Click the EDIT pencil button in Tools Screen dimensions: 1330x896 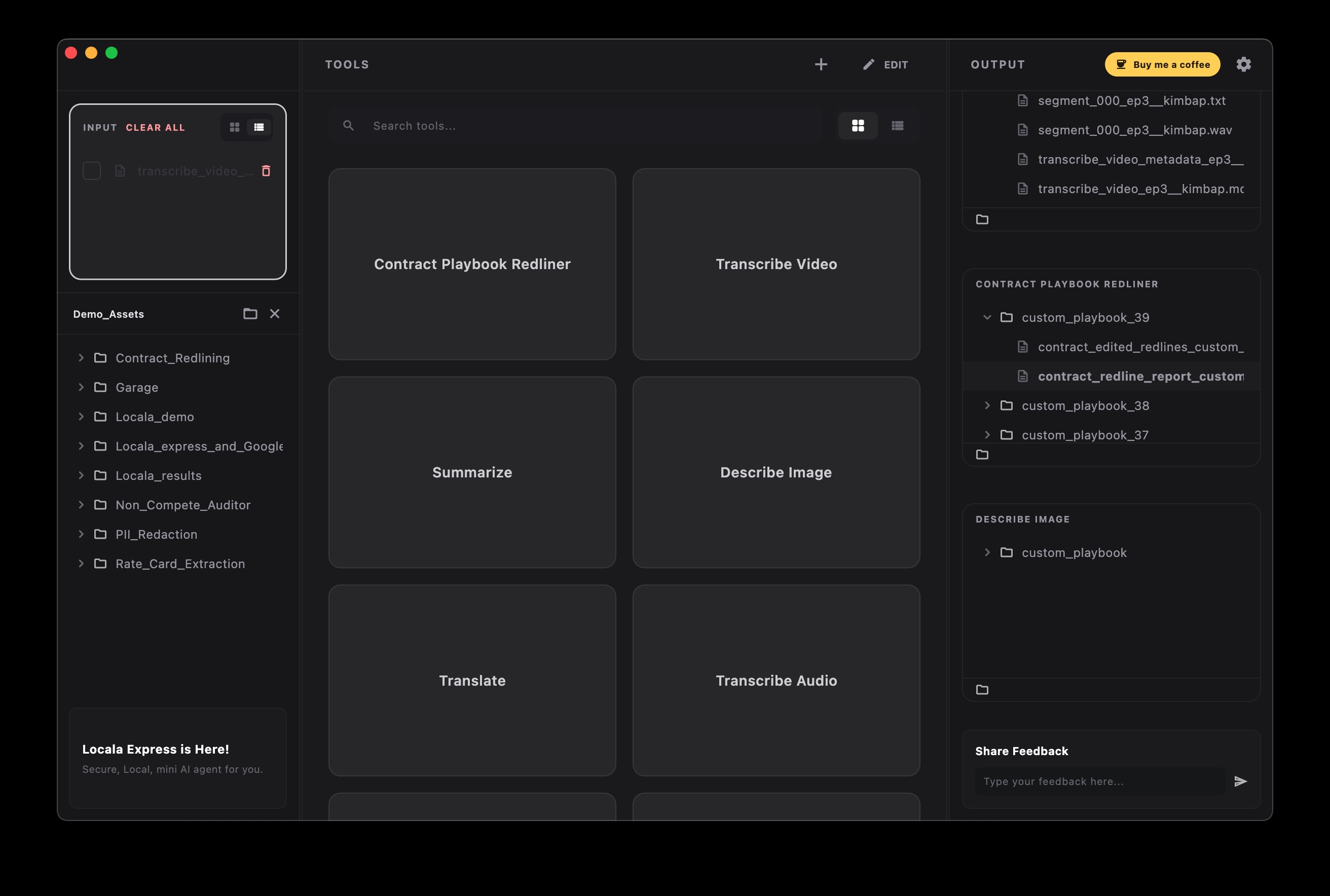coord(885,64)
